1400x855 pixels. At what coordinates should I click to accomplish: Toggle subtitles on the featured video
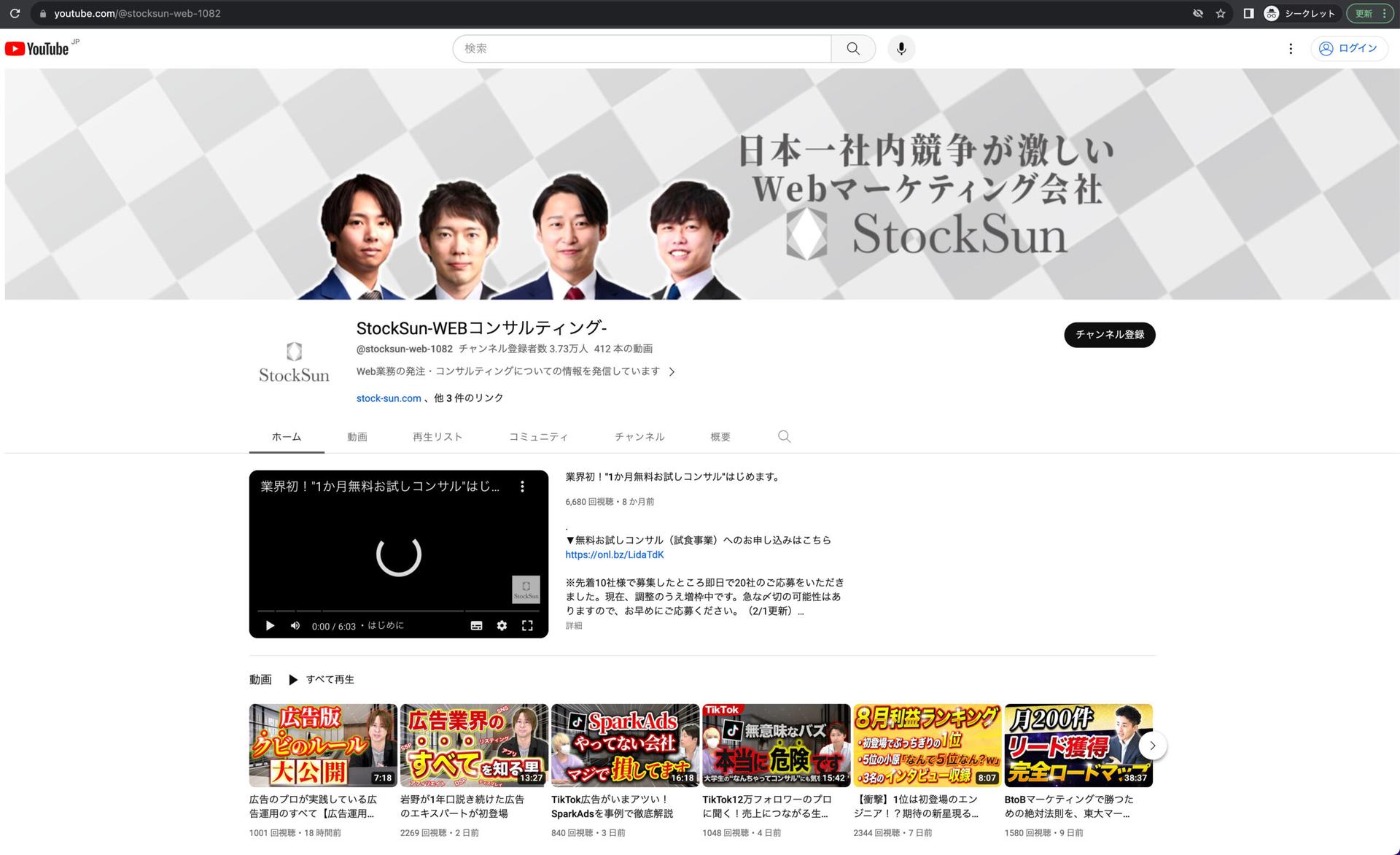[476, 626]
